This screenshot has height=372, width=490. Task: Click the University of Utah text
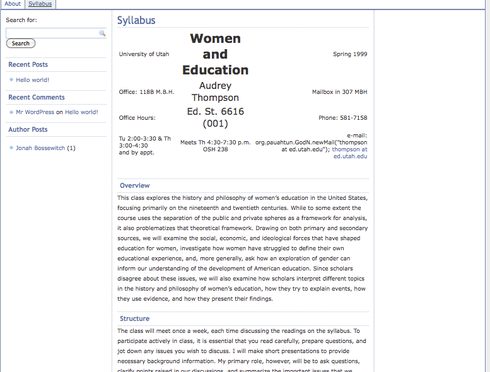(144, 54)
